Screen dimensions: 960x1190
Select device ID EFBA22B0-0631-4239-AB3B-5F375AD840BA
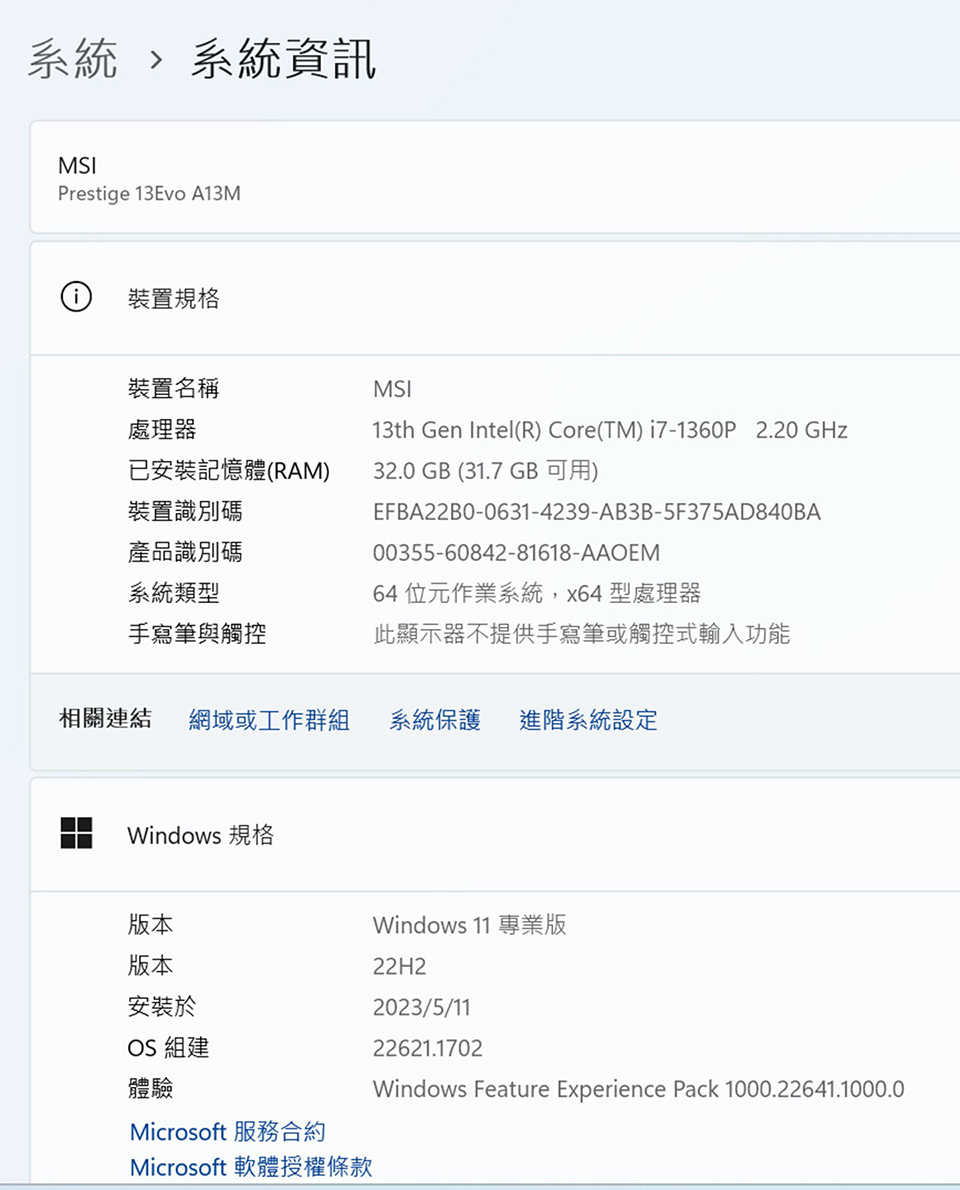click(597, 512)
